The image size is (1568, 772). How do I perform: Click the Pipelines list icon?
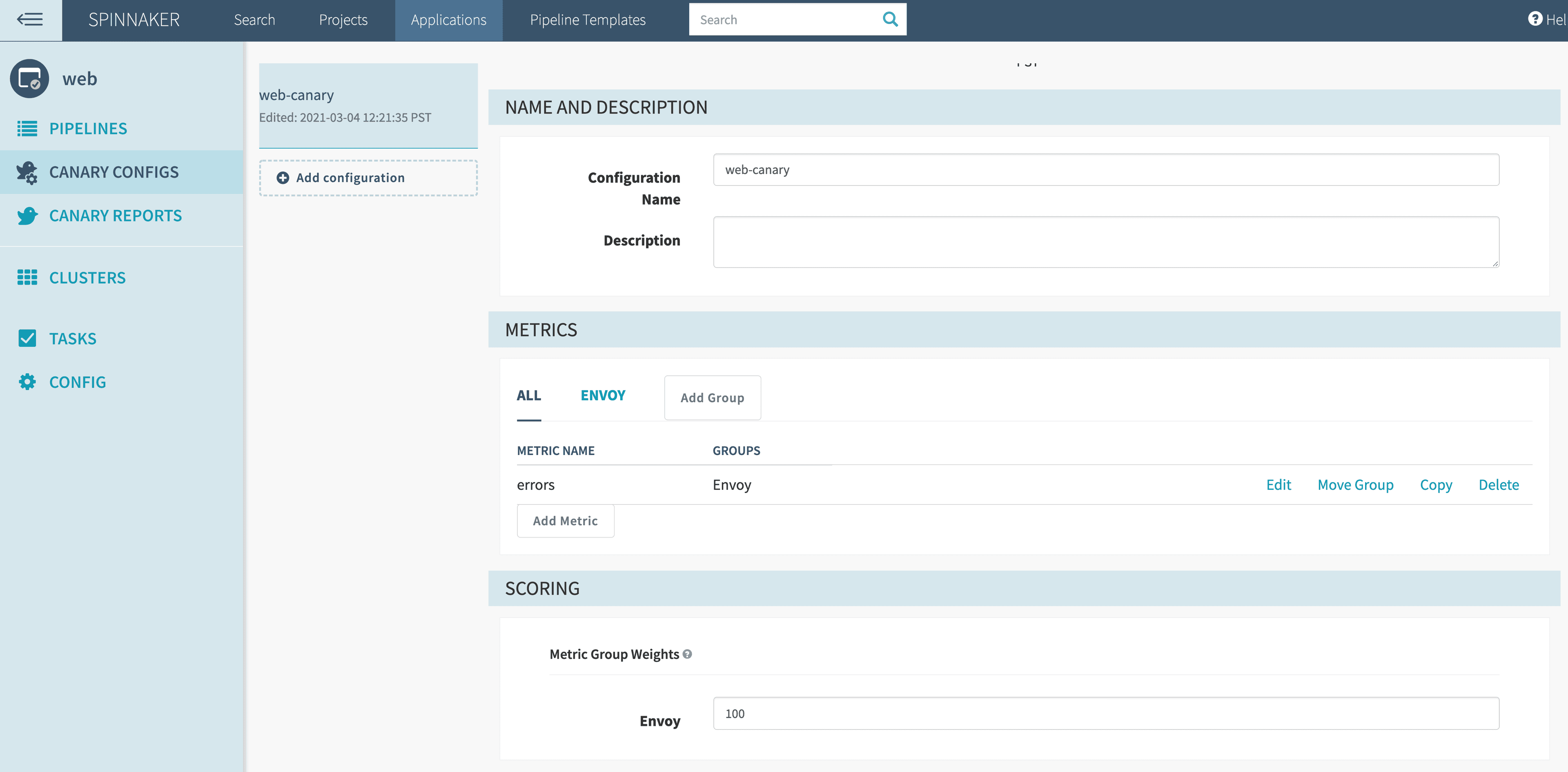27,129
